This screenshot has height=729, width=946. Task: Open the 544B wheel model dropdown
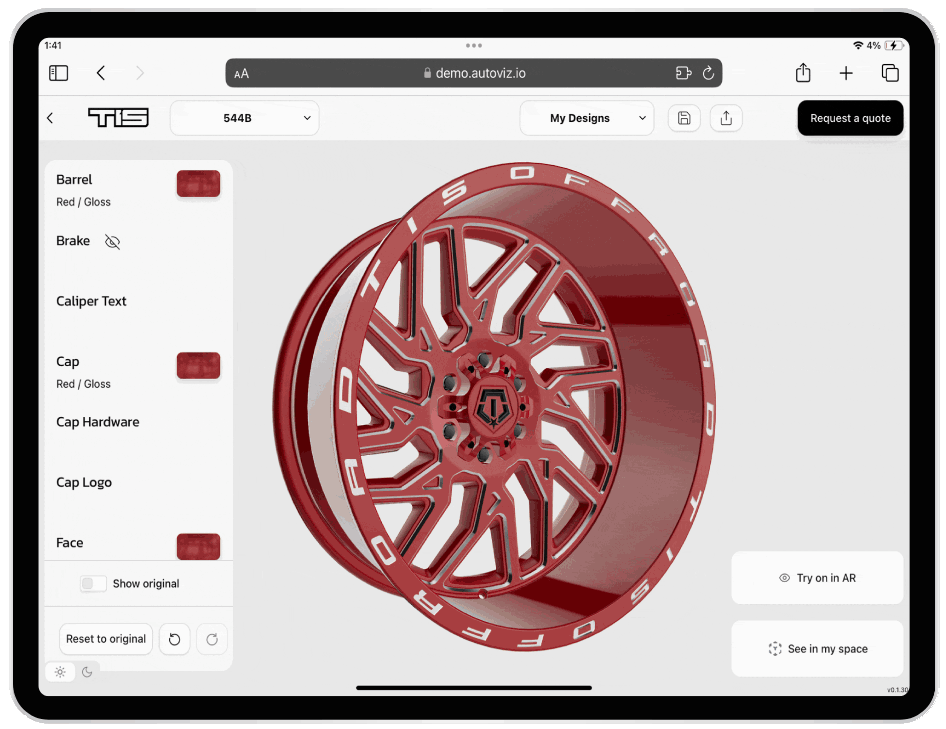[x=244, y=118]
